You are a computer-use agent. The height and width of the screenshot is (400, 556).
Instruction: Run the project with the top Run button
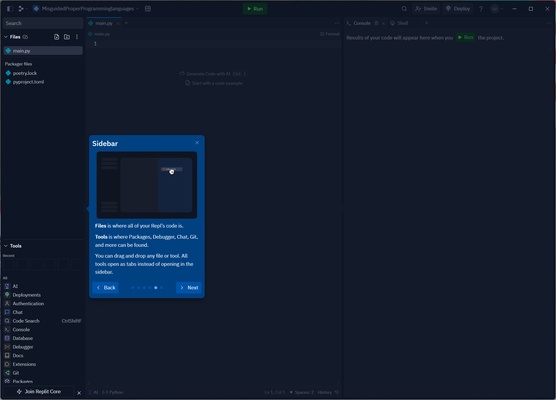255,9
